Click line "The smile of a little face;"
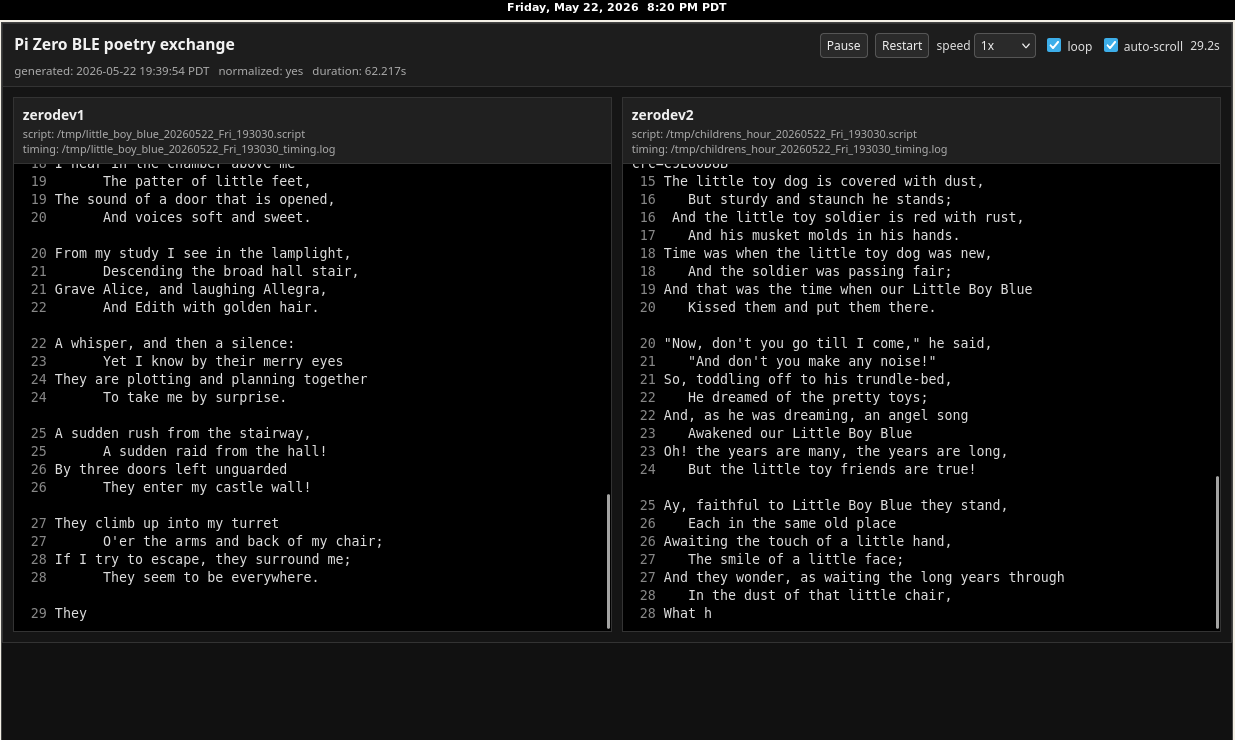 pos(796,559)
